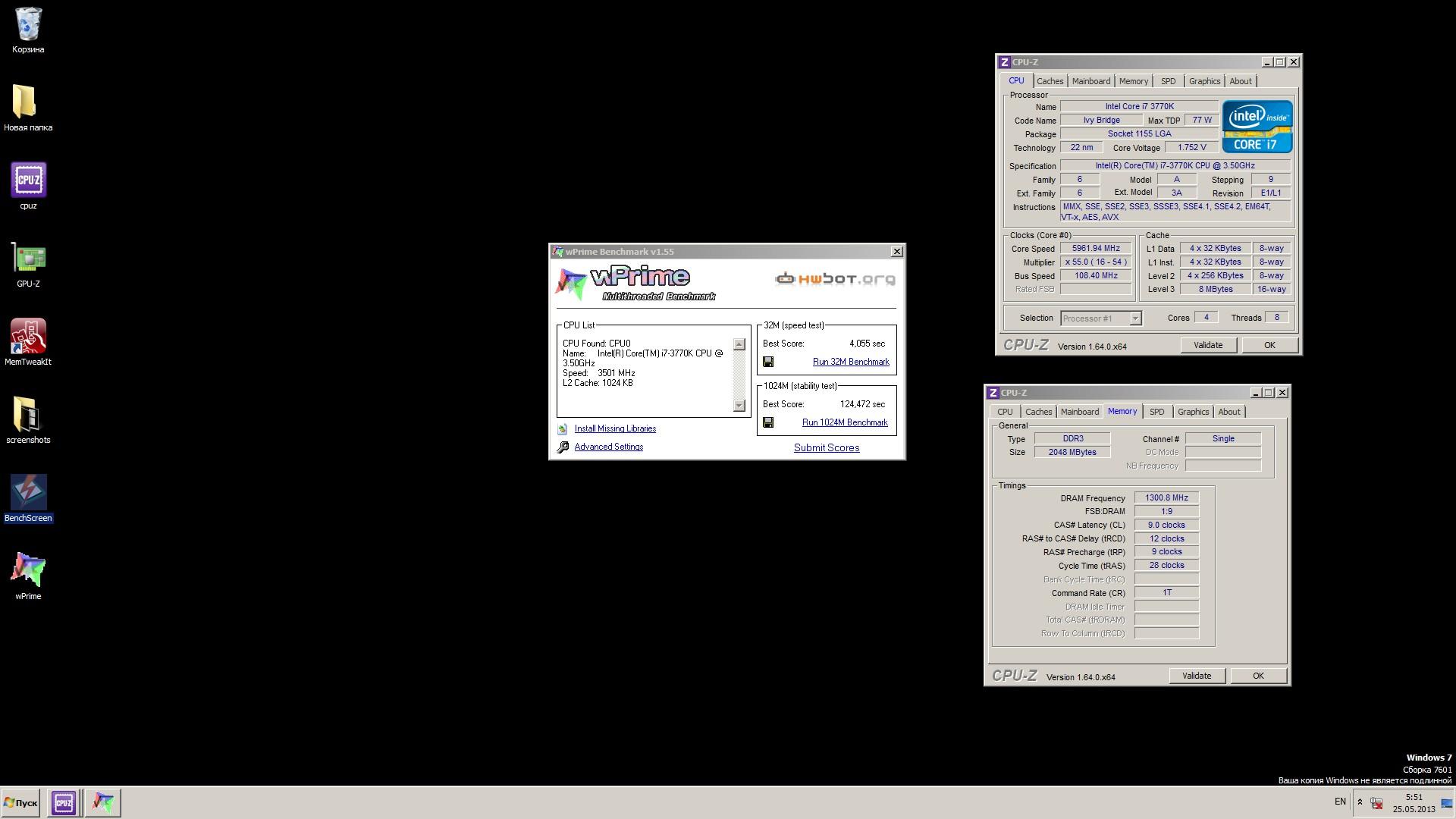This screenshot has height=819, width=1456.
Task: Launch the cpuz desktop shortcut
Action: pos(28,186)
